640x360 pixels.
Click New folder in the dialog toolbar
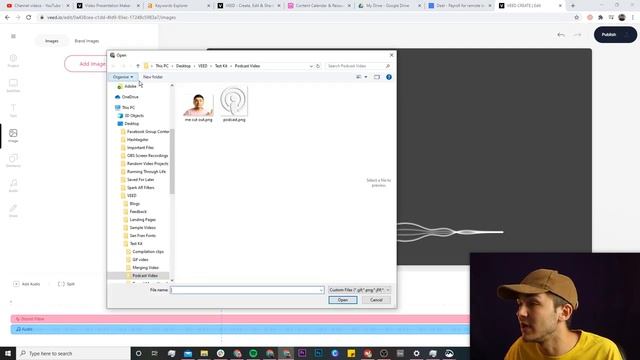click(x=153, y=77)
